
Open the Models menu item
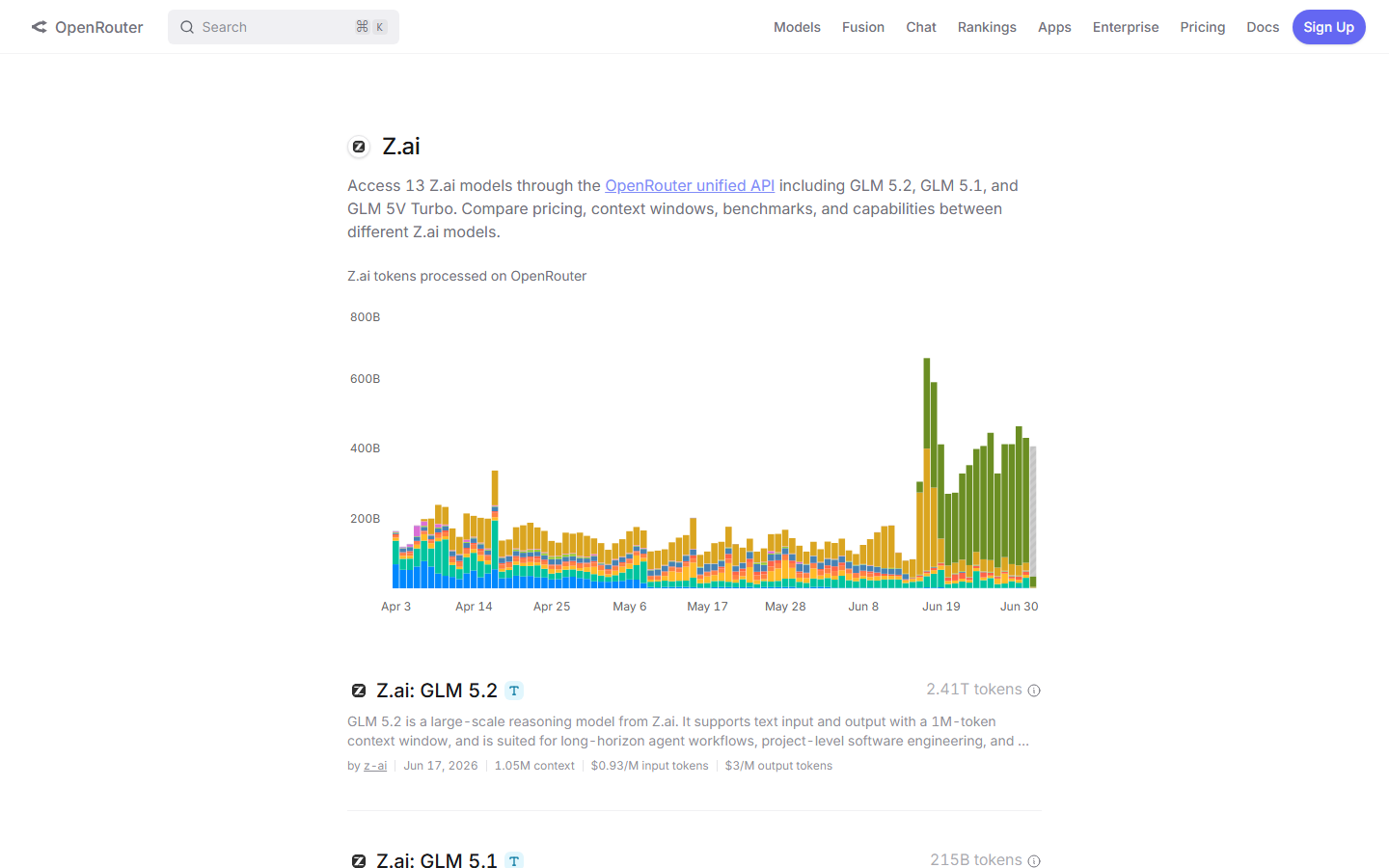click(x=797, y=27)
